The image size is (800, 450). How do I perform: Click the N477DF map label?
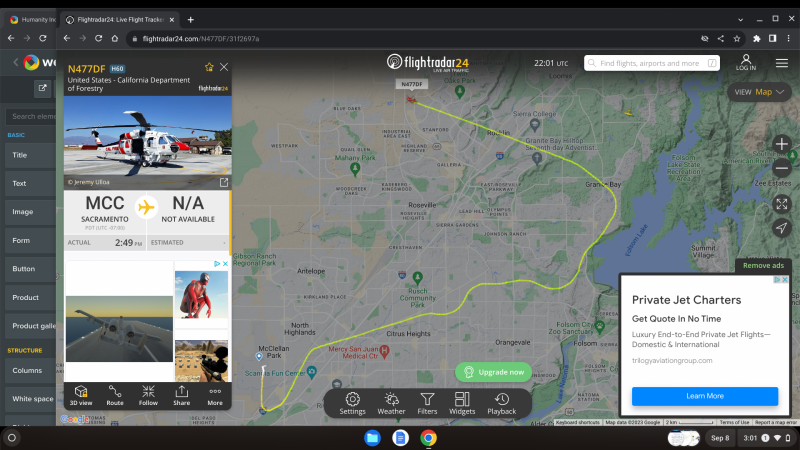(412, 84)
